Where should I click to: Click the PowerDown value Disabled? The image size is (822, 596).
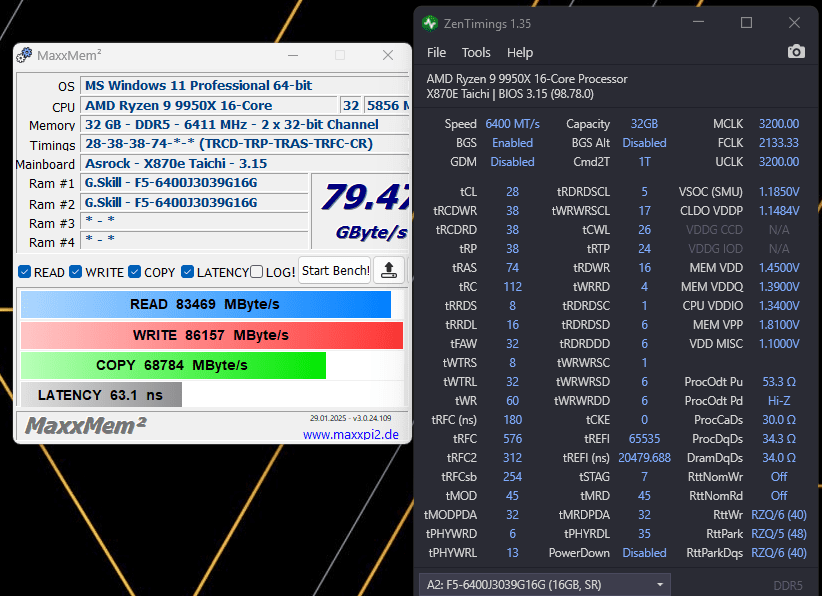point(644,553)
